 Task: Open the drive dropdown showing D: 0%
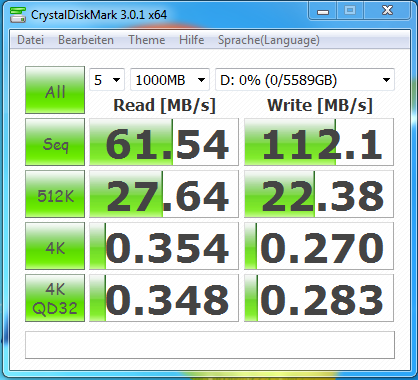pos(305,80)
